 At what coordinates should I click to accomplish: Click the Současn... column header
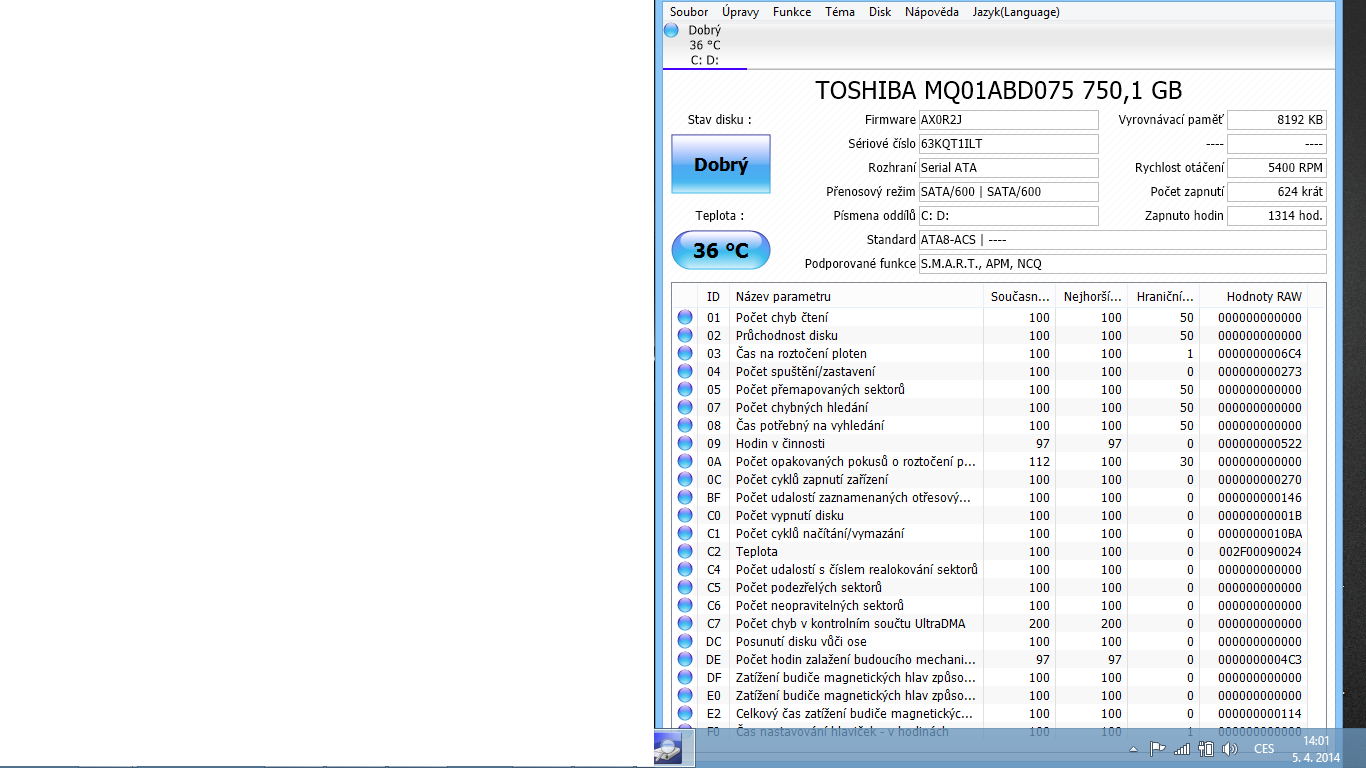tap(1019, 296)
